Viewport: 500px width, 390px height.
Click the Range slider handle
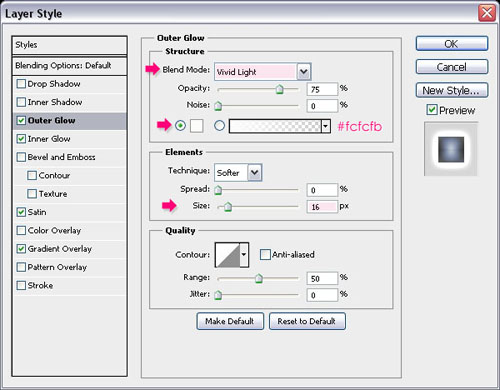[259, 278]
